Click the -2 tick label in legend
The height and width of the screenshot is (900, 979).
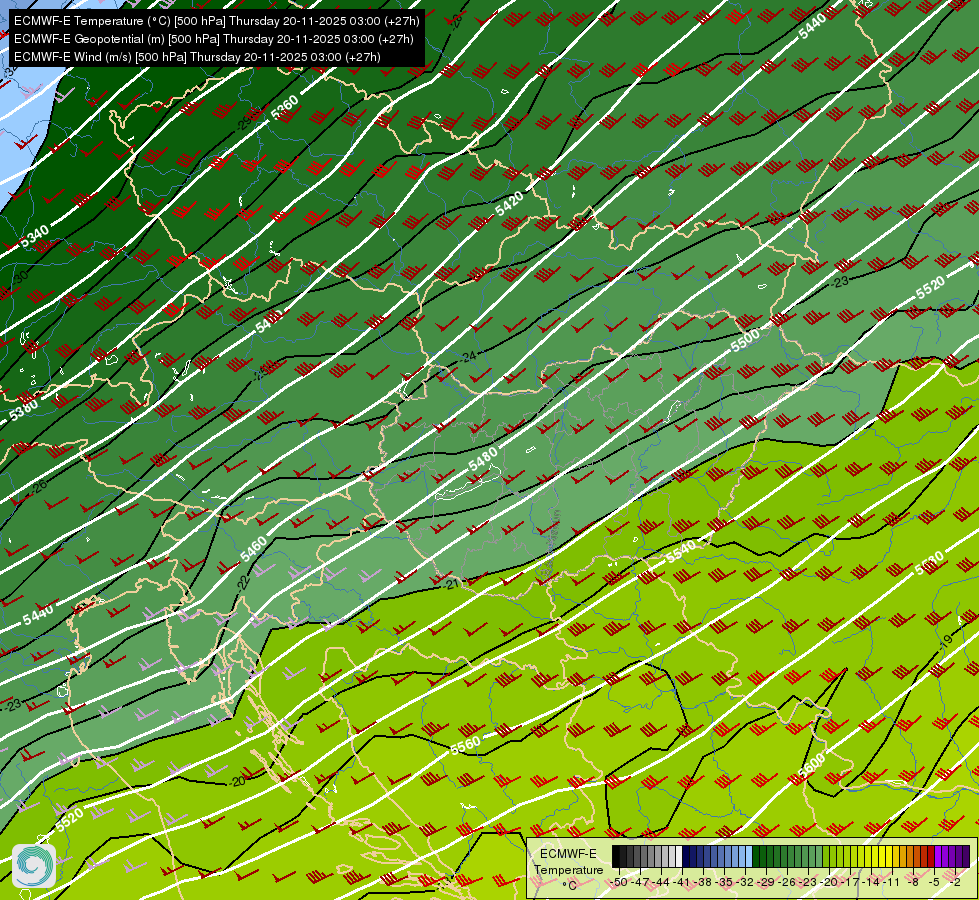coord(956,883)
